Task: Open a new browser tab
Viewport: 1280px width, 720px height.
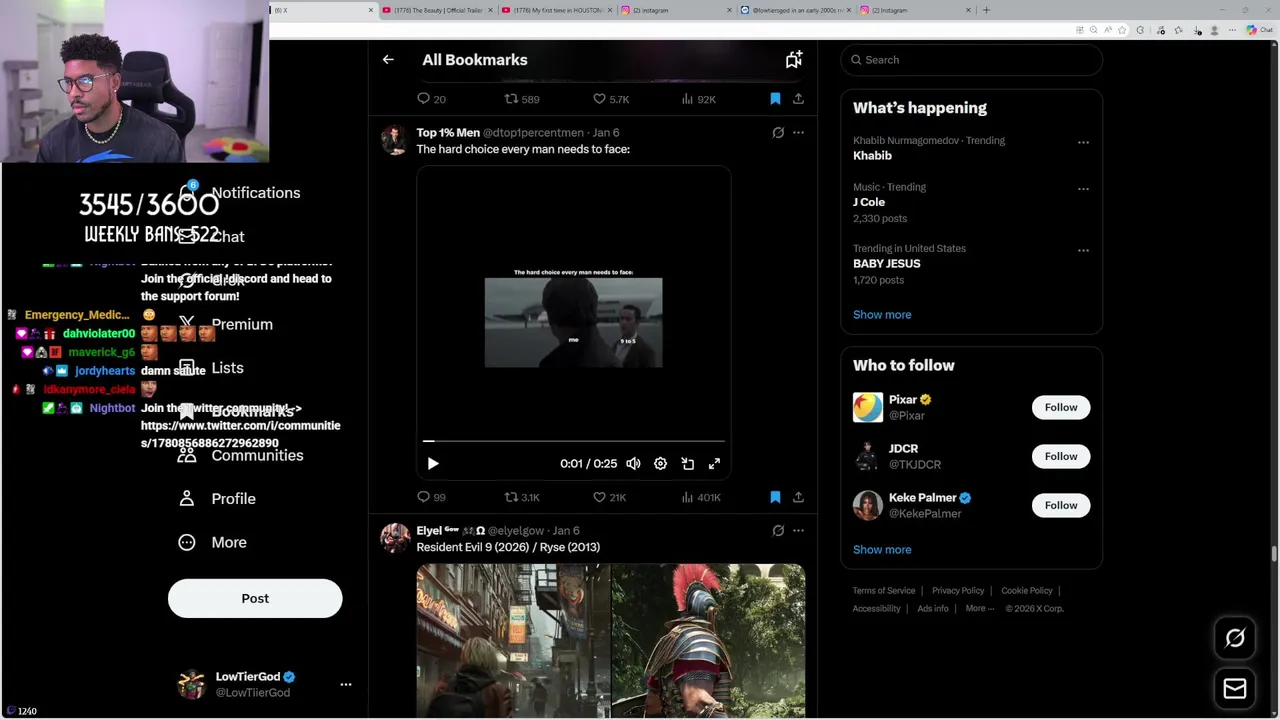Action: [986, 10]
